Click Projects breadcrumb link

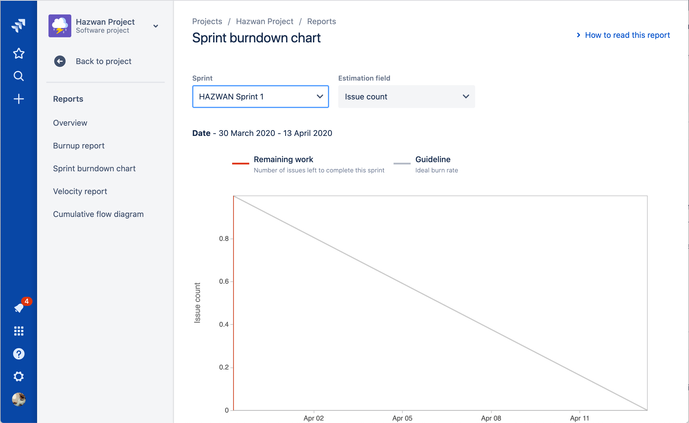point(207,22)
